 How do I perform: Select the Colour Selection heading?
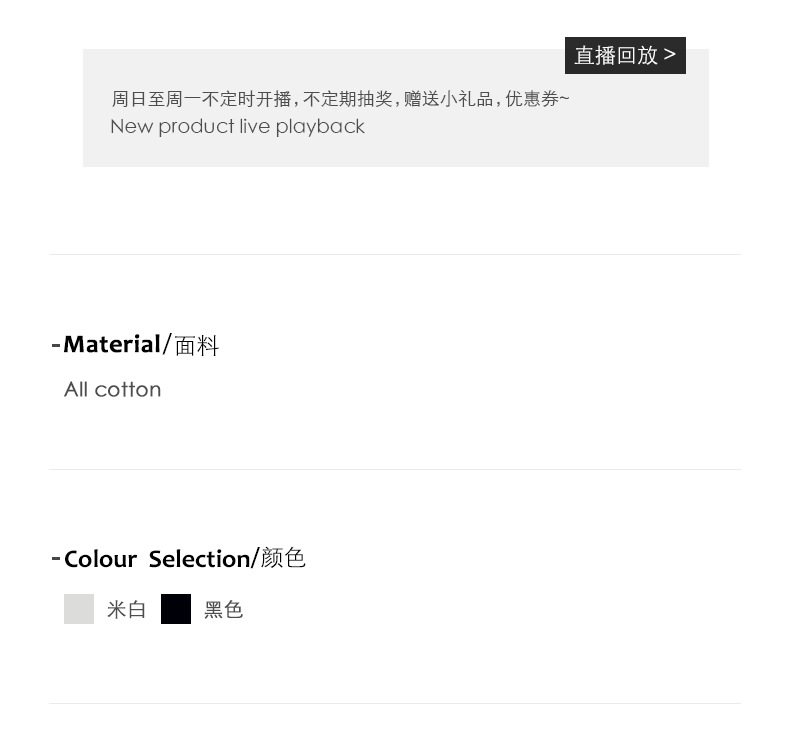(x=156, y=559)
